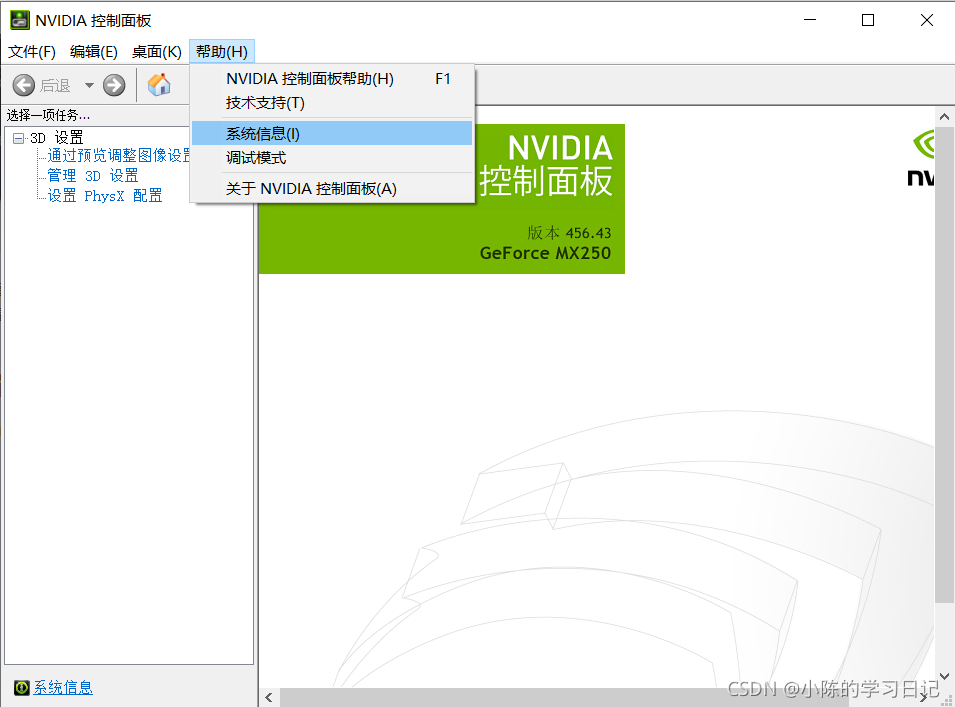Click the 版本 456.43 text
Screen dimensions: 955x707
[x=569, y=233]
